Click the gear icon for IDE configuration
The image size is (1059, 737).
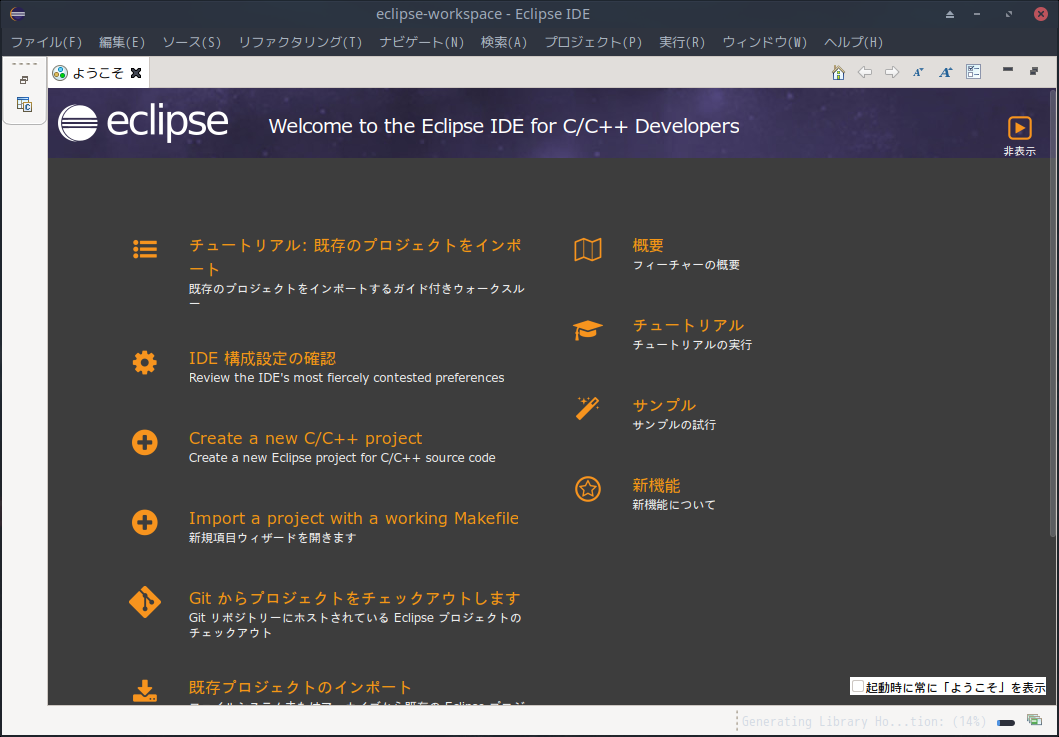tap(145, 363)
